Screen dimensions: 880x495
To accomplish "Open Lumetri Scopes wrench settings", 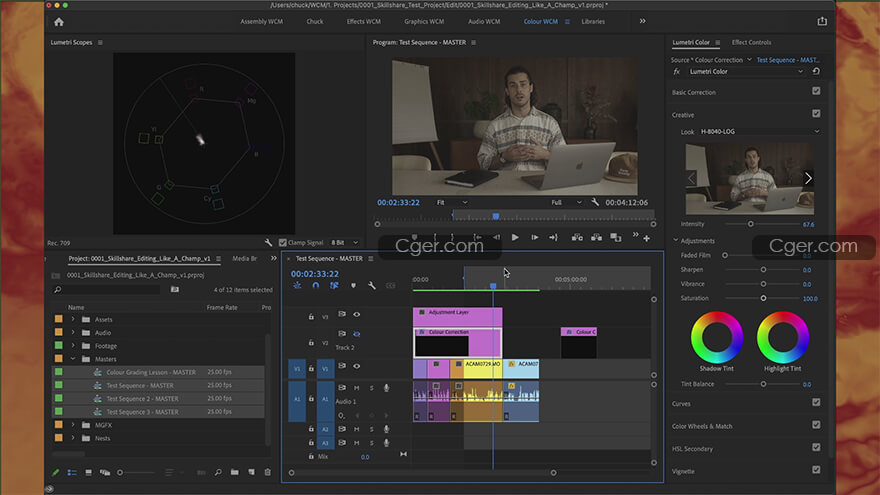I will (x=268, y=242).
